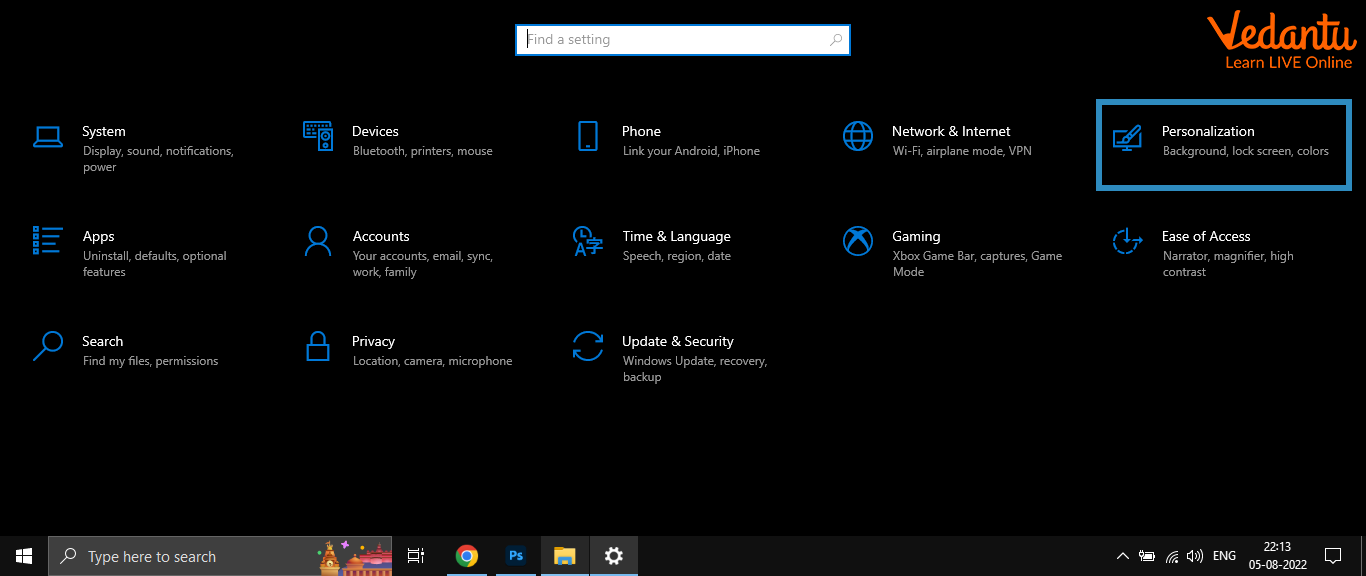Open the ENG language input selector
This screenshot has height=576, width=1366.
coord(1224,556)
